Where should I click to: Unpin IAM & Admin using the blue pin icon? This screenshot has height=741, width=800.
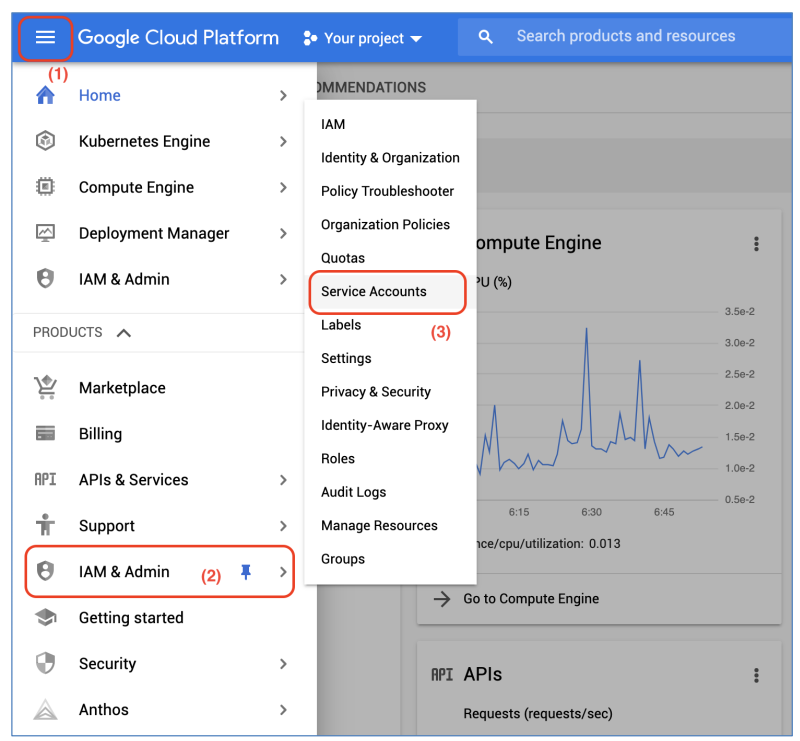click(x=246, y=572)
